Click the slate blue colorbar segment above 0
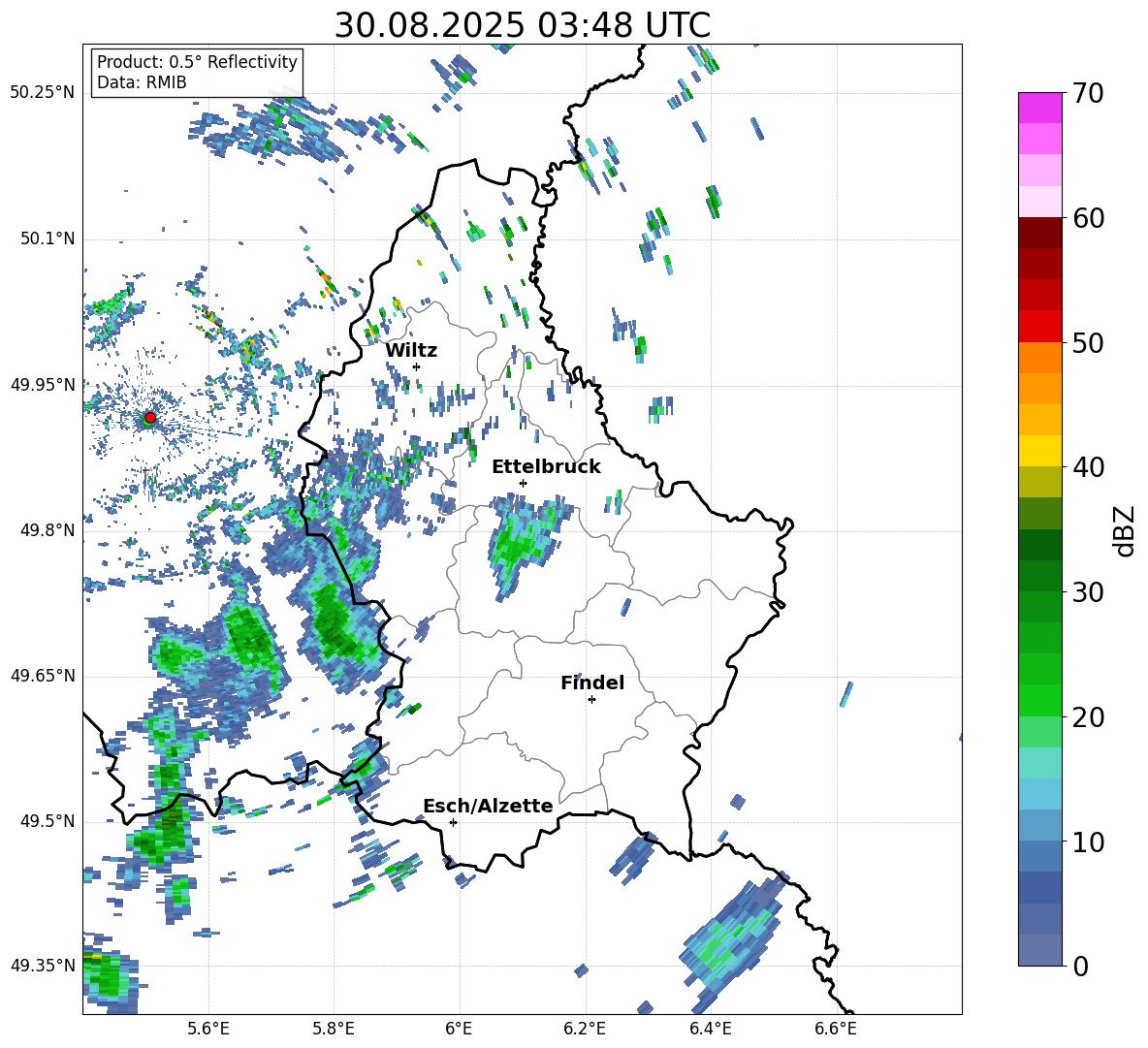Image resolution: width=1148 pixels, height=1048 pixels. [1039, 950]
